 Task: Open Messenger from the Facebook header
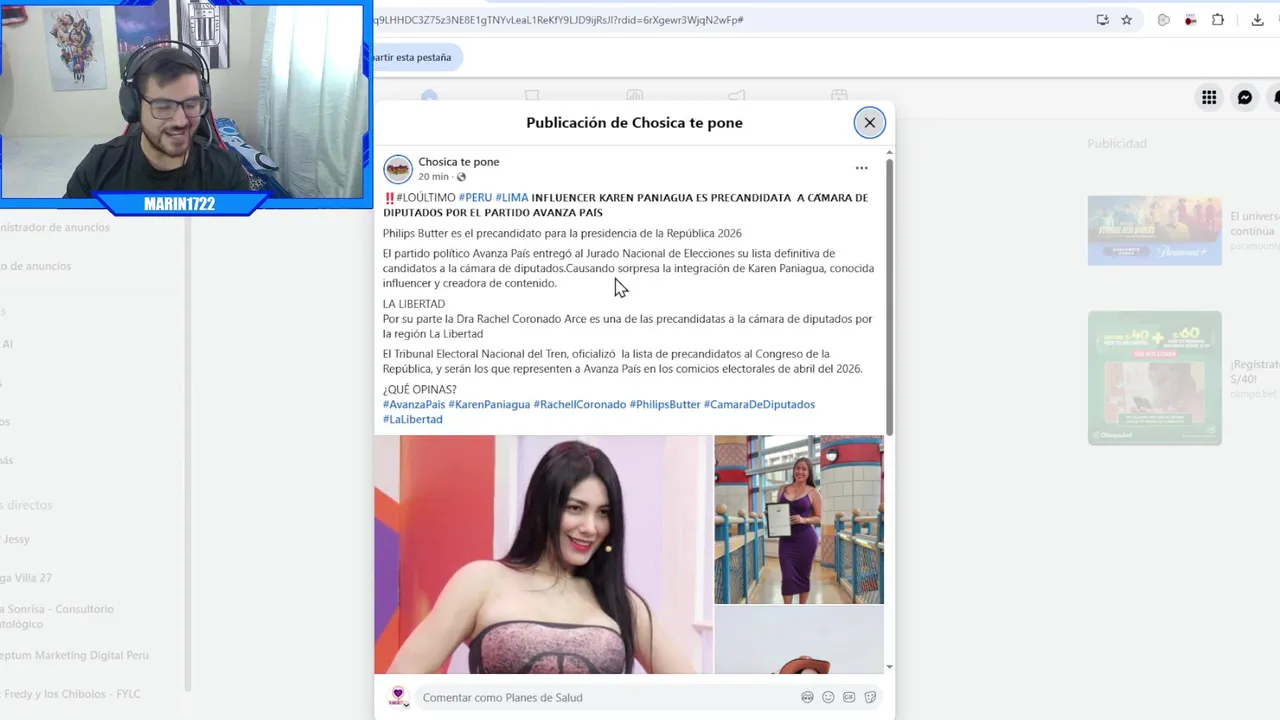click(x=1245, y=97)
